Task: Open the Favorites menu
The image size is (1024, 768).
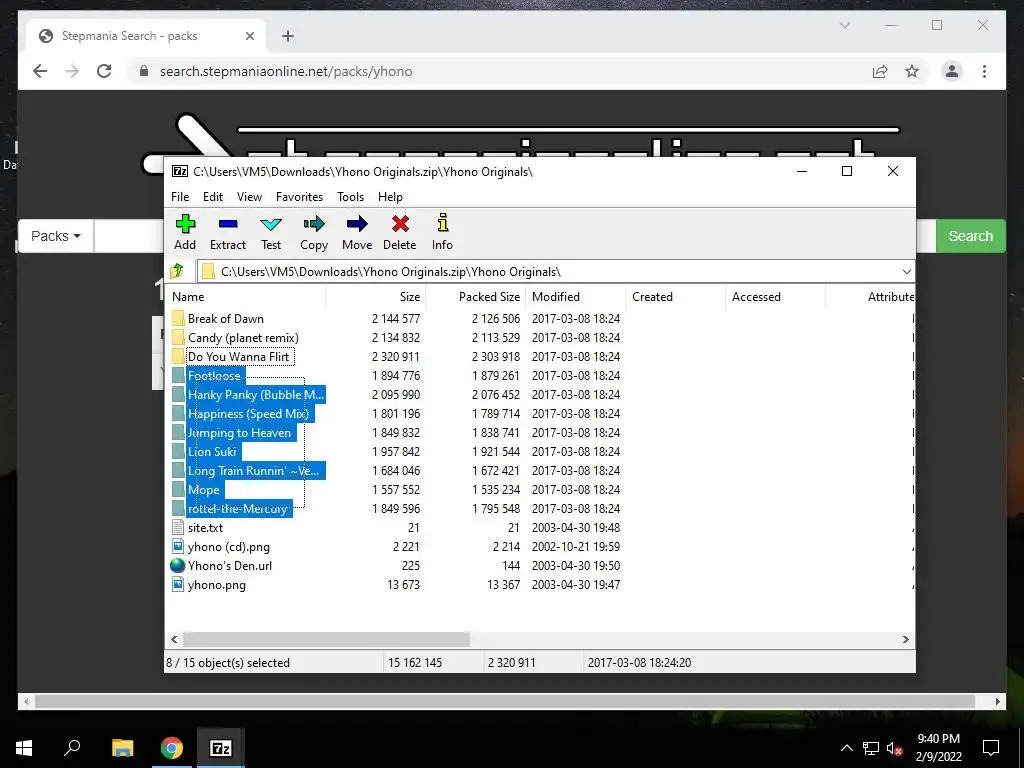Action: [300, 197]
